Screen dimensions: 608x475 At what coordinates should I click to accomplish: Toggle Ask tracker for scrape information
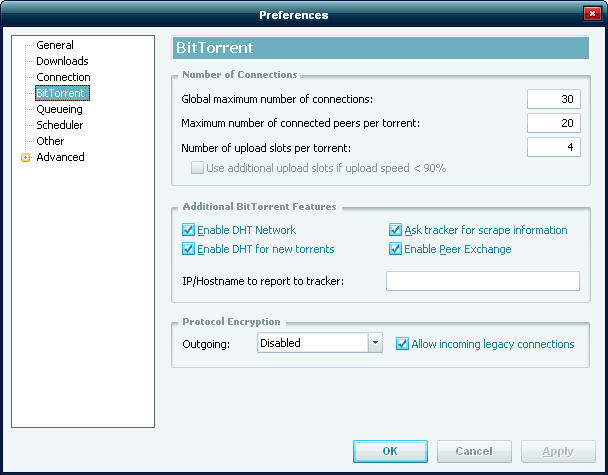tap(396, 230)
